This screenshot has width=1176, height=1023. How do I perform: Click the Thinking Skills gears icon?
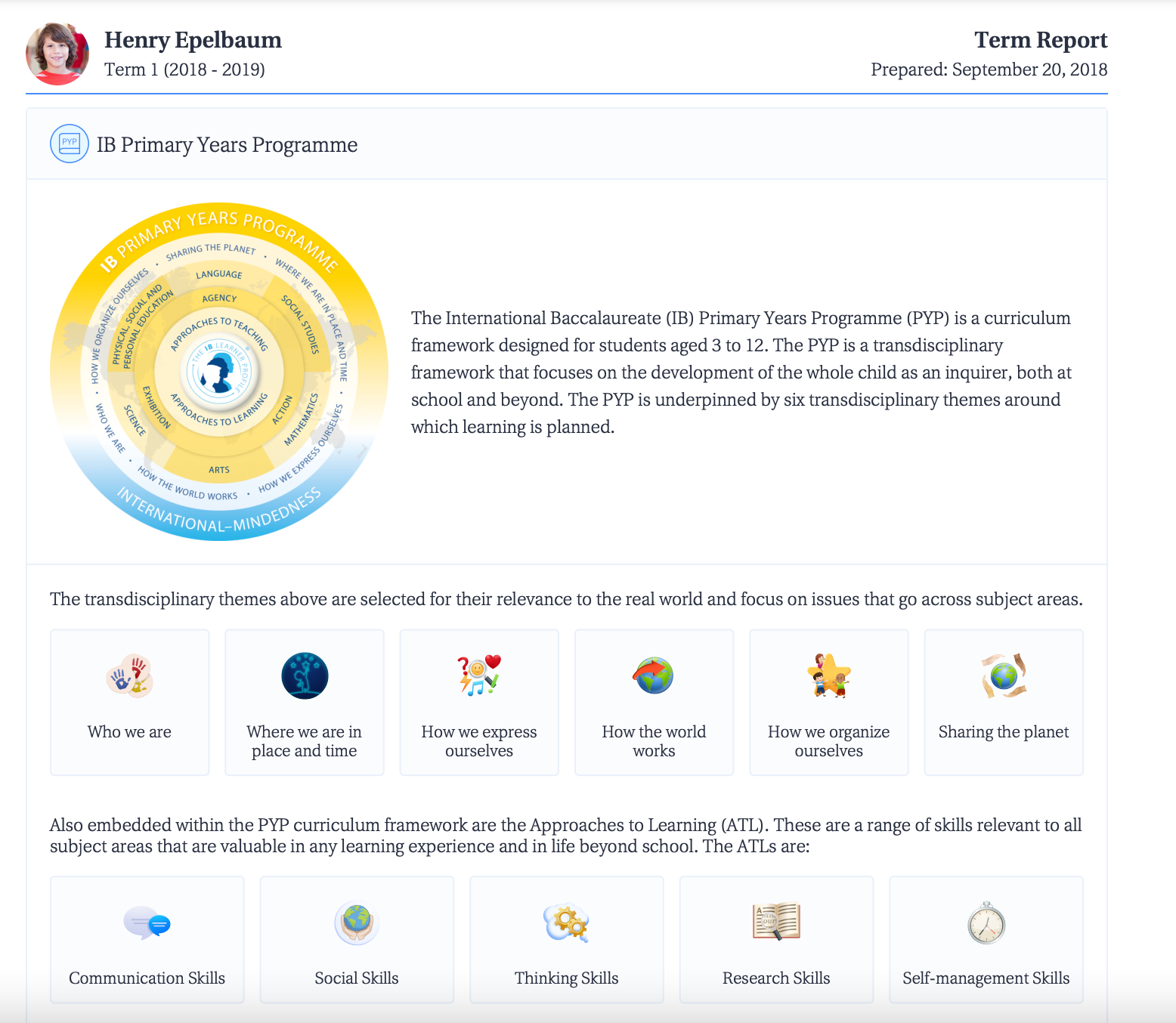566,923
